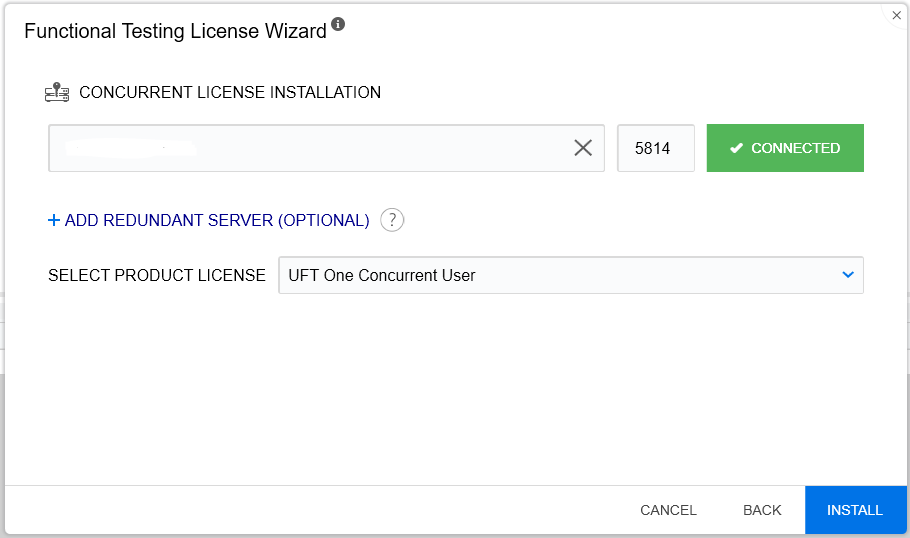Cancel the license wizard
This screenshot has width=910, height=538.
[668, 510]
